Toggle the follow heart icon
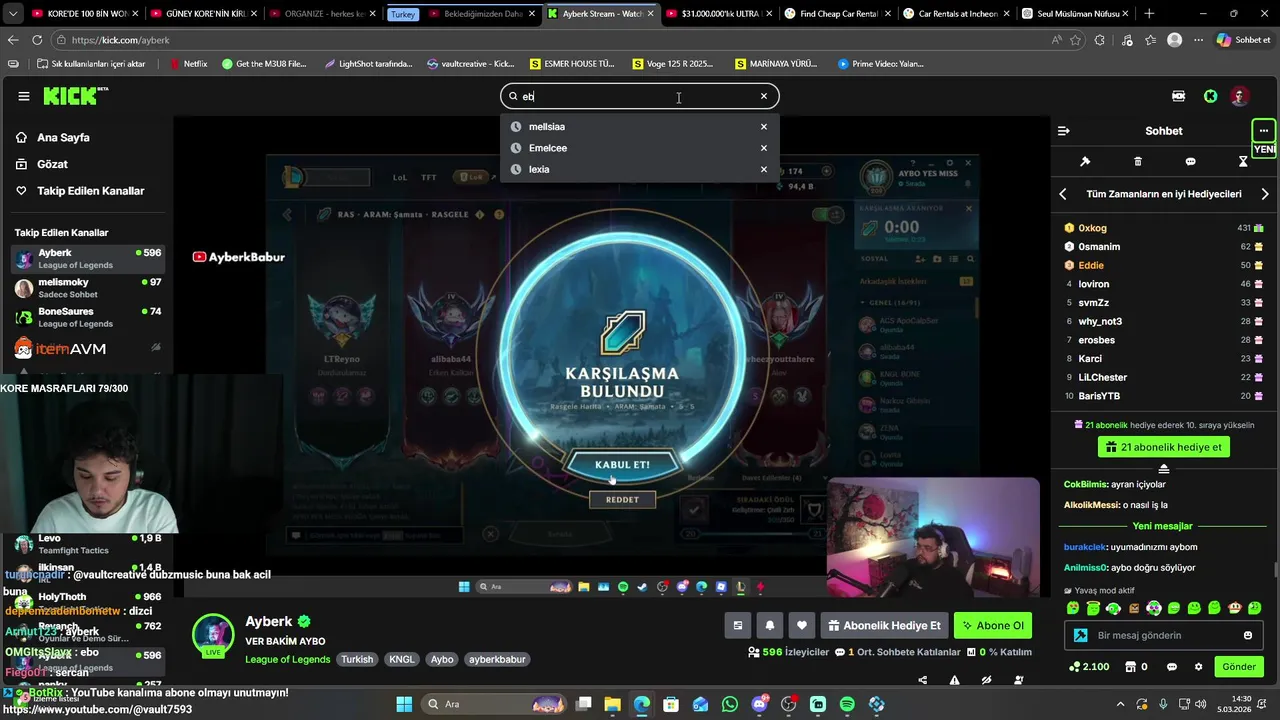Screen dimensions: 1280x720 (x=802, y=626)
